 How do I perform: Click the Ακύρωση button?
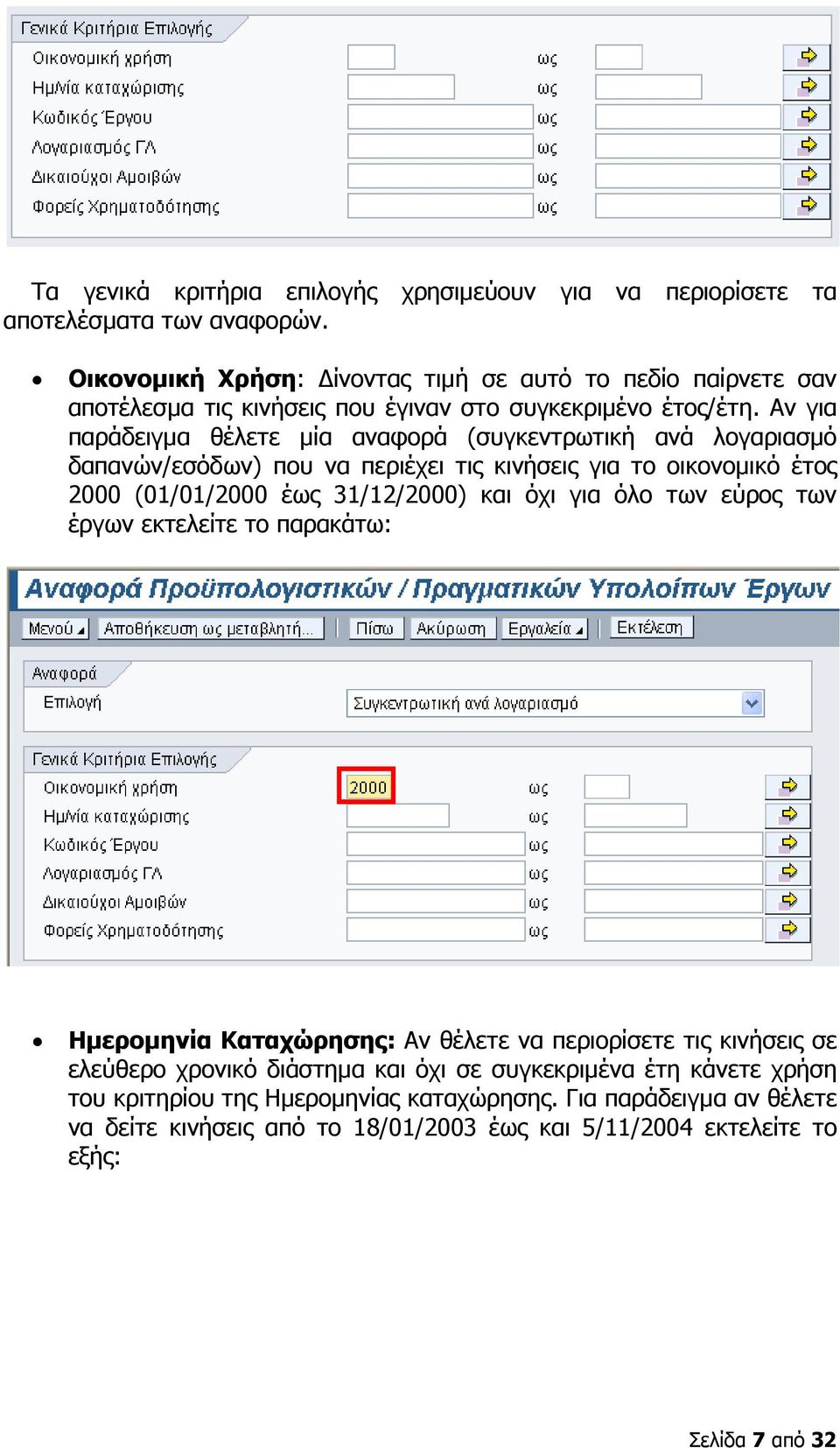[452, 629]
